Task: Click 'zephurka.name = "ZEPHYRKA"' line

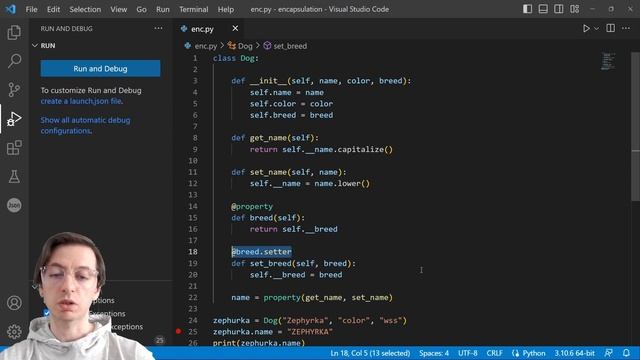Action: pyautogui.click(x=273, y=332)
